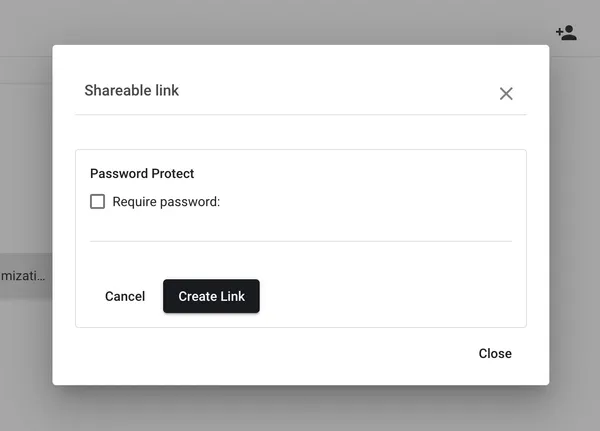Click the Cancel button
This screenshot has height=431, width=600.
[125, 296]
